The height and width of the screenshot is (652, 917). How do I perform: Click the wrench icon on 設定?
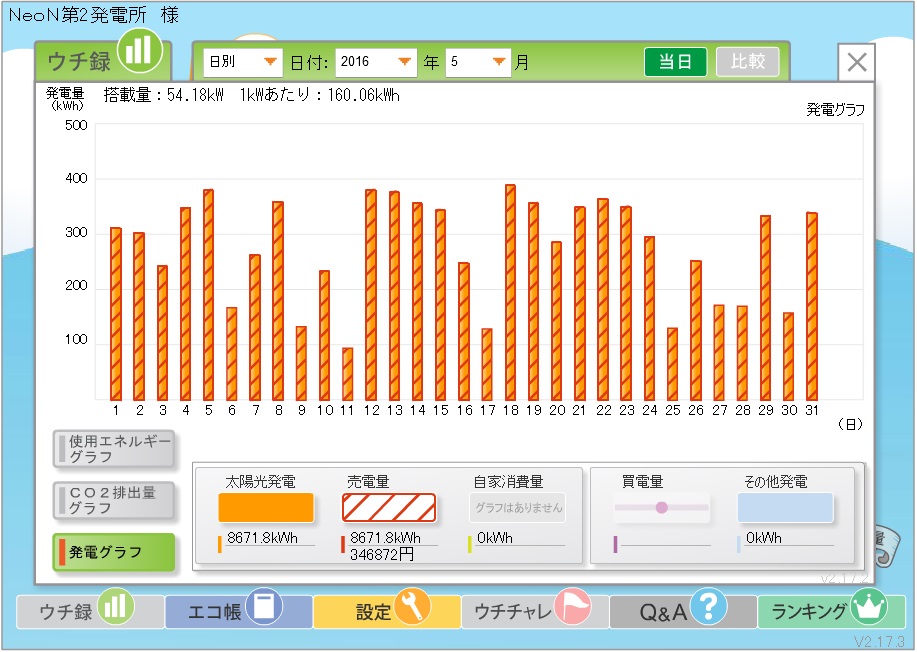[x=412, y=606]
